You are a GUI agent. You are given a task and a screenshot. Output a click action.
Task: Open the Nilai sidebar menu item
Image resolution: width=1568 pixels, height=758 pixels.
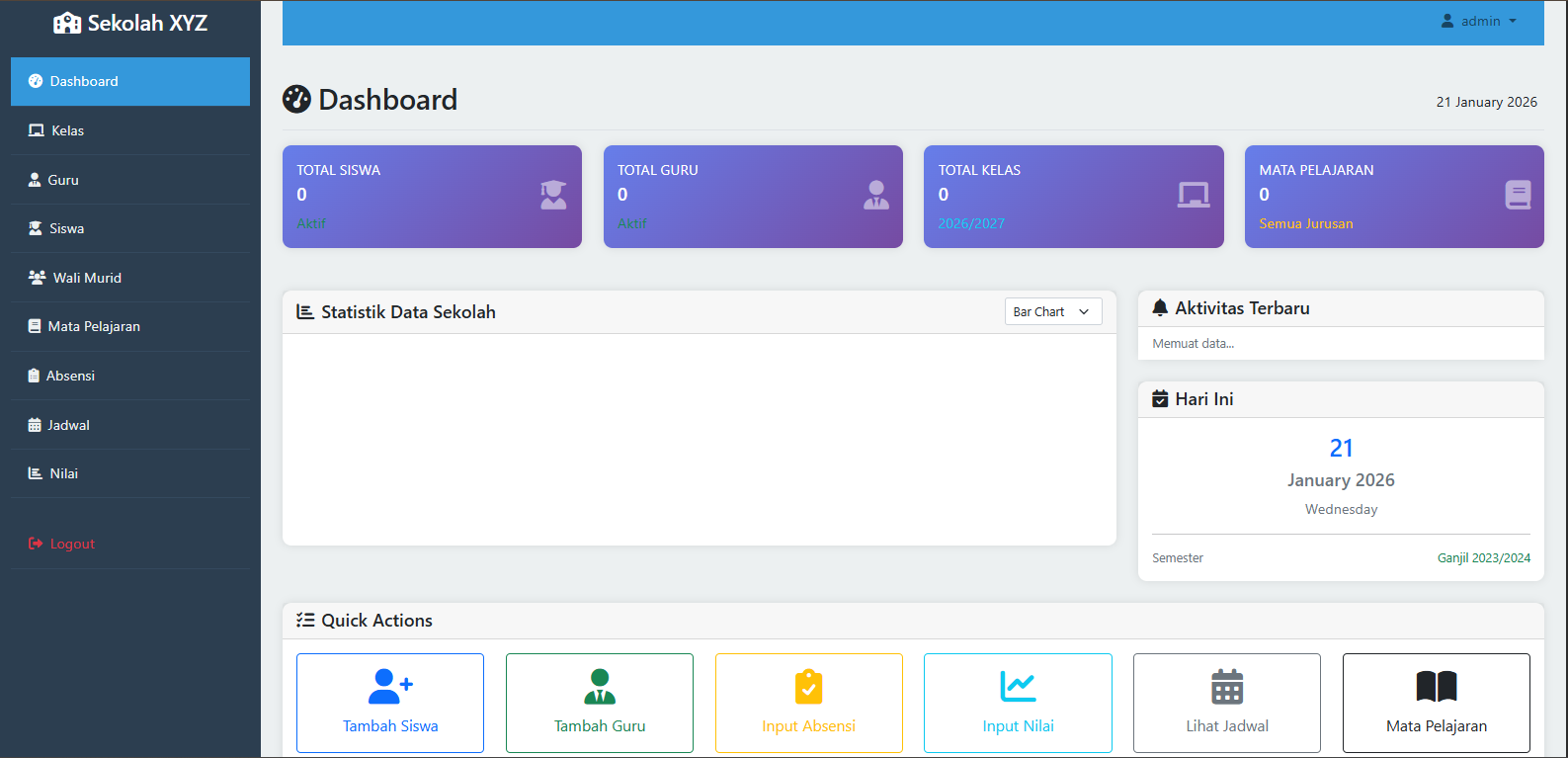[64, 473]
